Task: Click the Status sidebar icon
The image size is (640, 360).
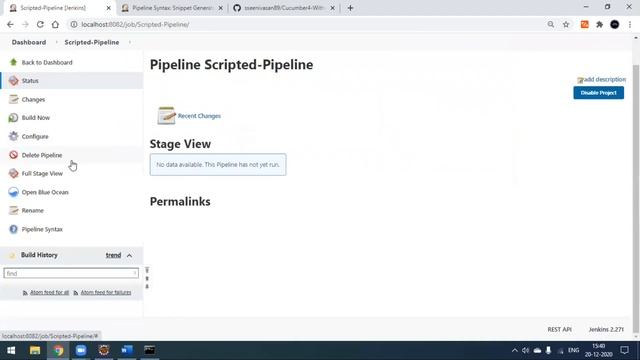Action: [13, 80]
